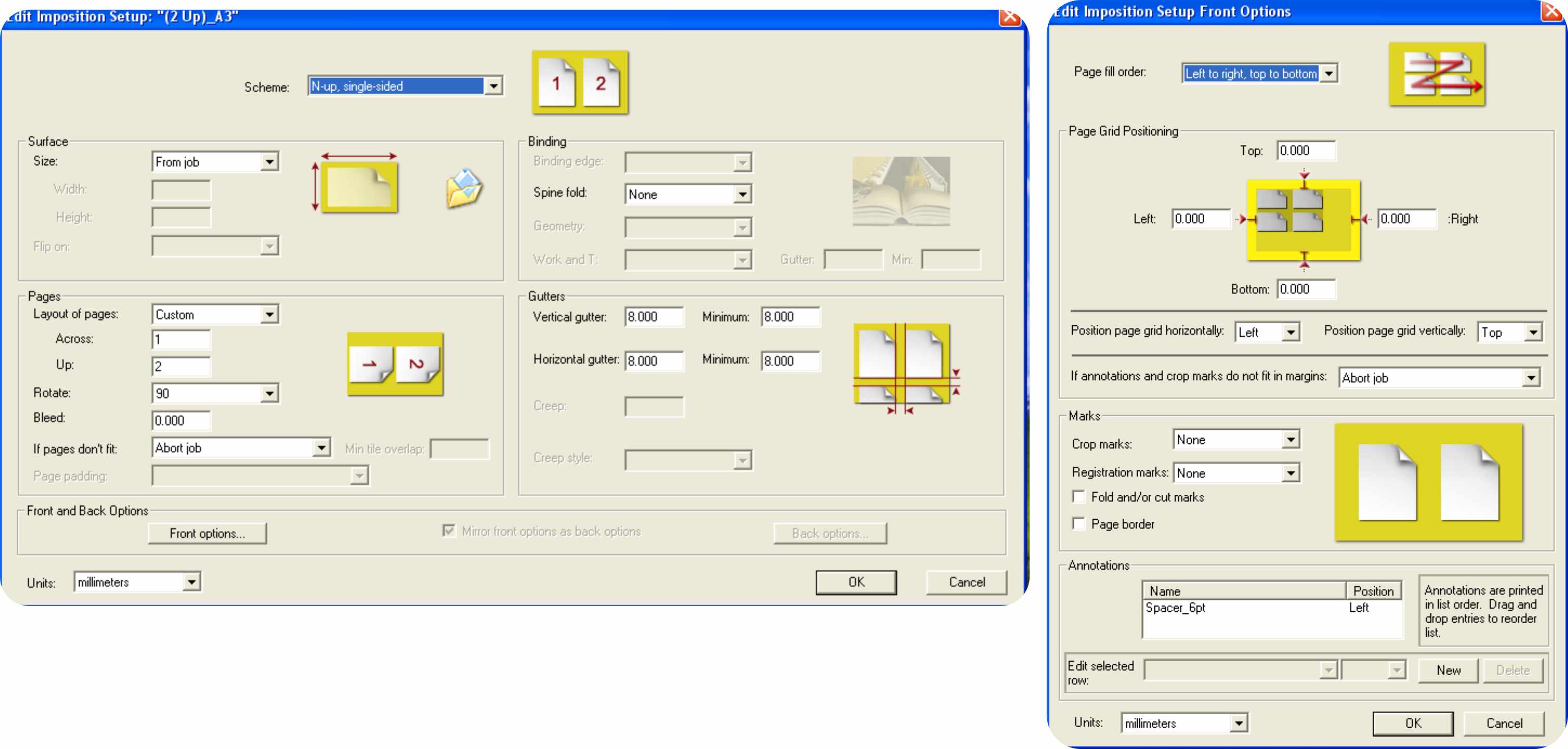Click the disabled Creep style dropdown

pos(689,460)
